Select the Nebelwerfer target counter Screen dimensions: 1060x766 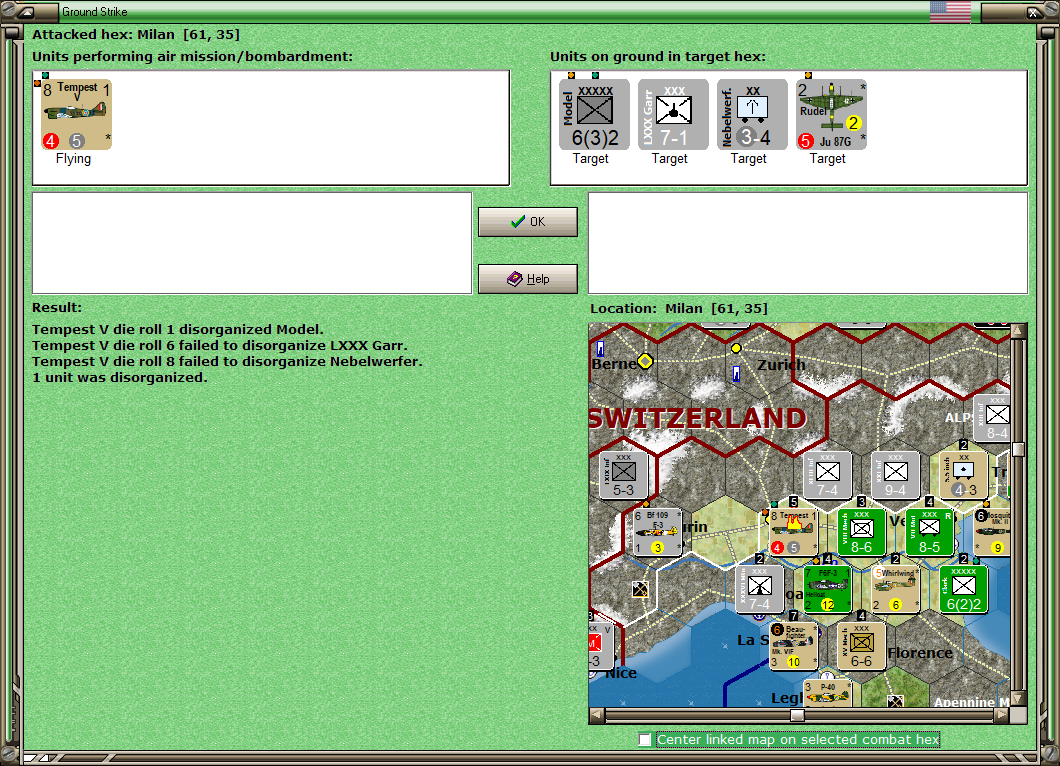coord(752,114)
